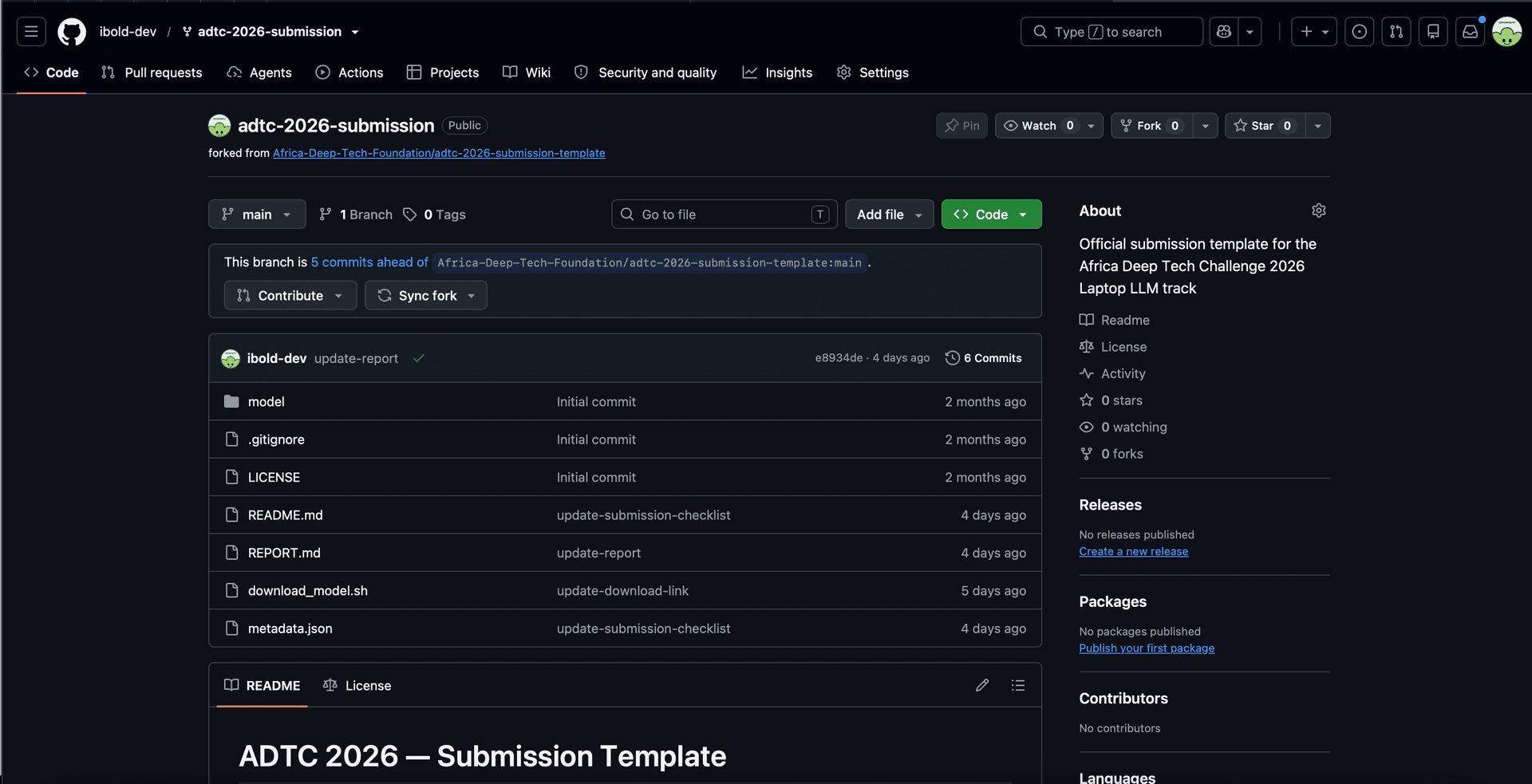Image resolution: width=1532 pixels, height=784 pixels.
Task: Fork the repository with Fork button
Action: [x=1151, y=125]
